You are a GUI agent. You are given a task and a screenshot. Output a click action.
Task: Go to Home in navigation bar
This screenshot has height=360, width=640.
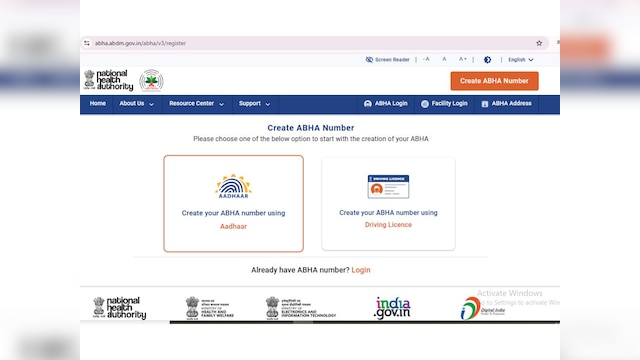tap(98, 104)
